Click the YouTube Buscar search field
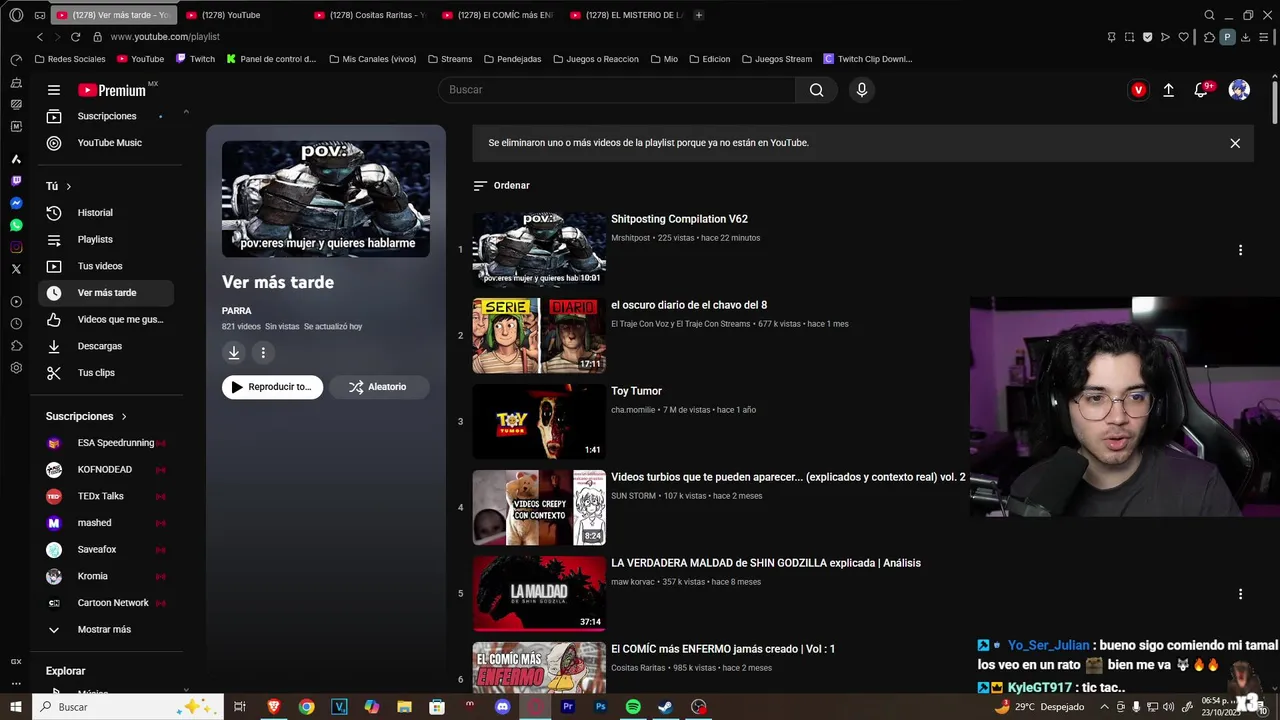 click(x=617, y=90)
